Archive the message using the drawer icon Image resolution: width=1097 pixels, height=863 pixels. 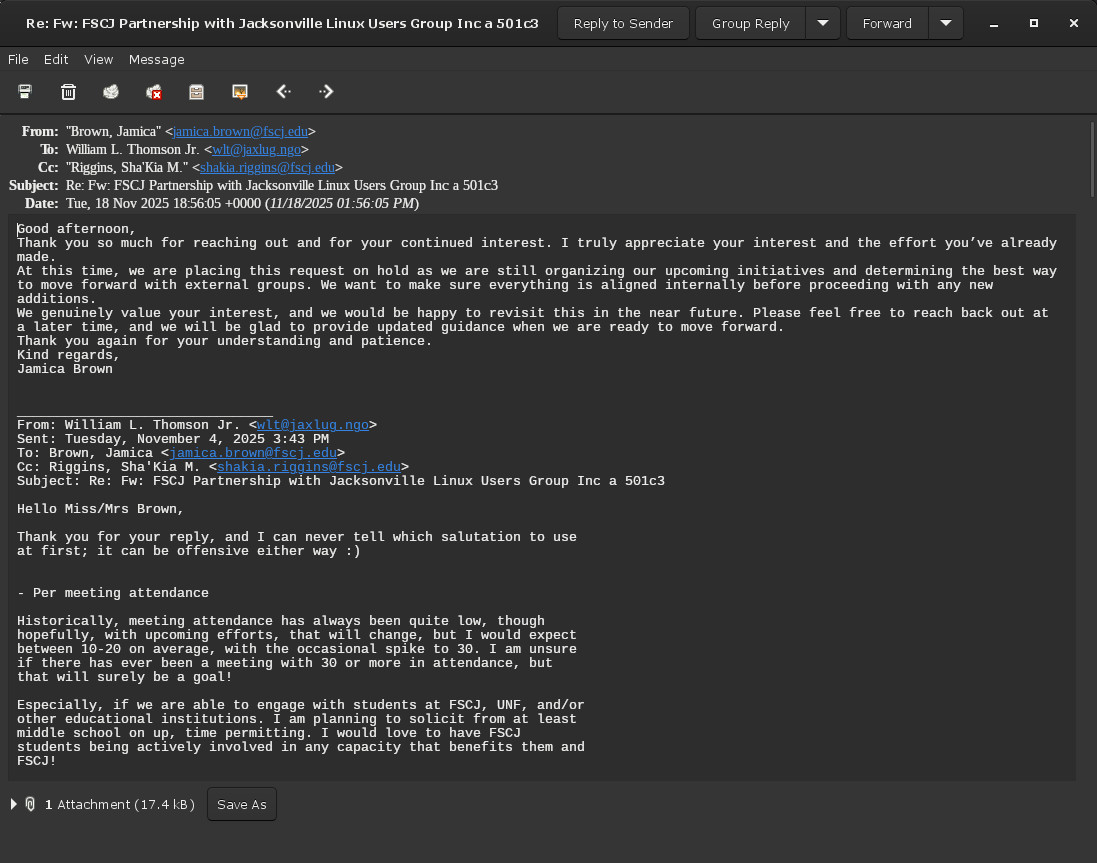(x=197, y=92)
